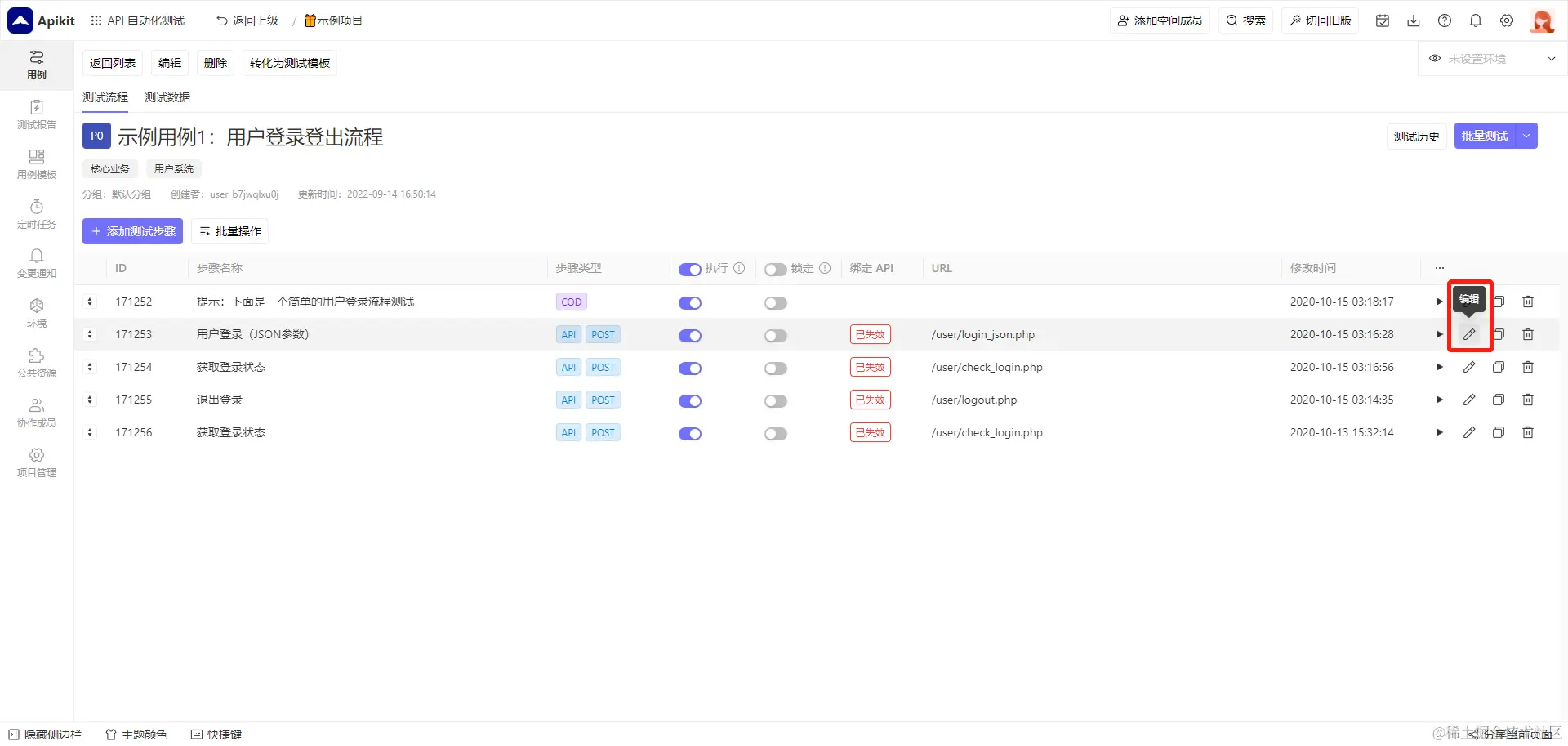1568x746 pixels.
Task: Click the download icon in the top bar
Action: (1414, 20)
